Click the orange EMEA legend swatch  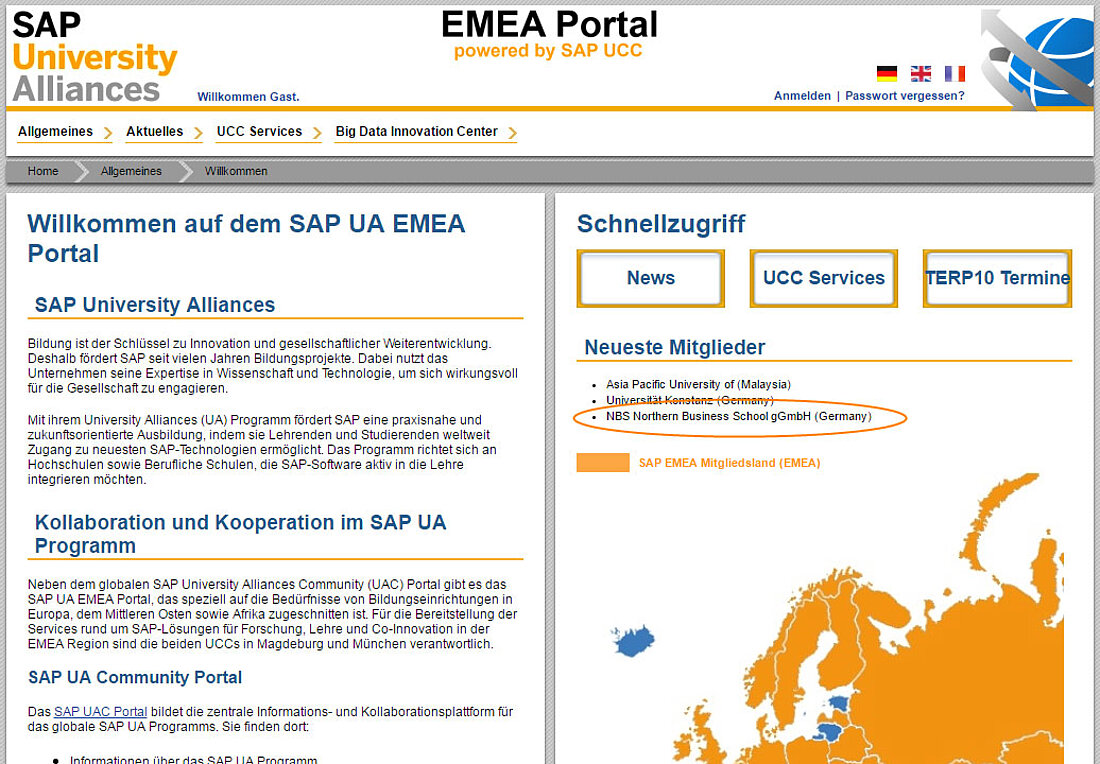[x=603, y=462]
